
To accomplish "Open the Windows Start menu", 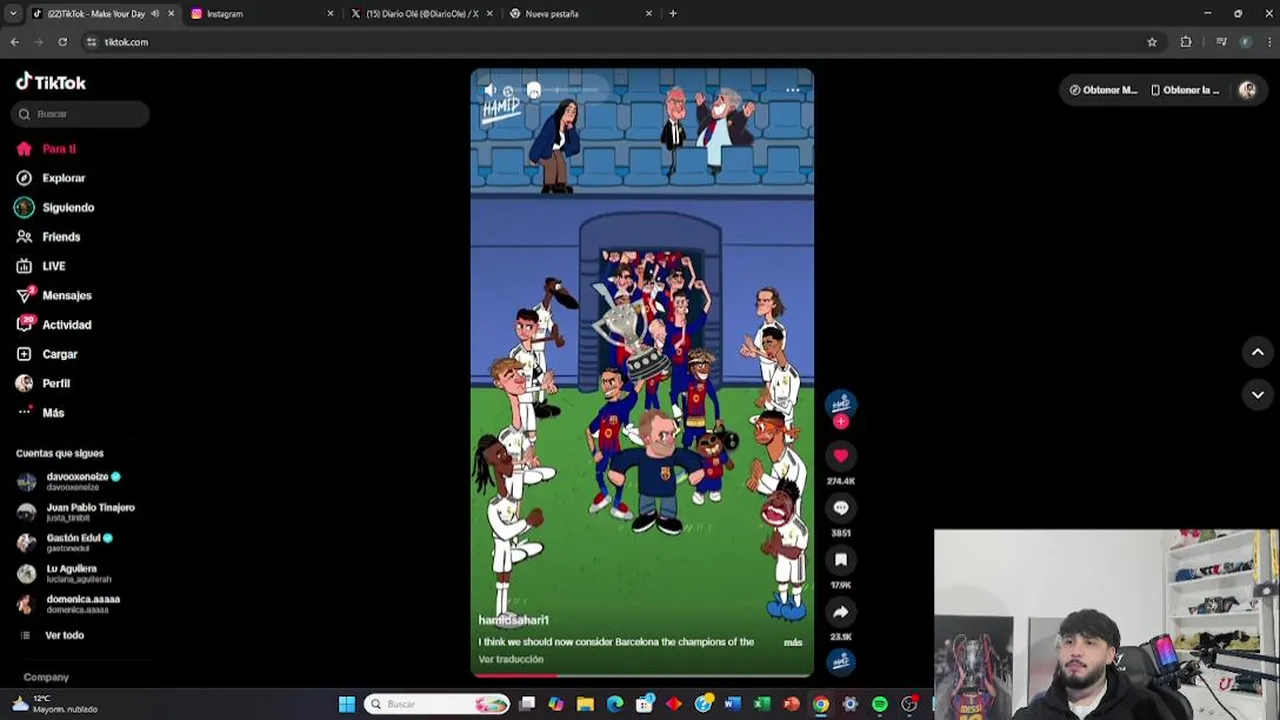I will click(347, 704).
